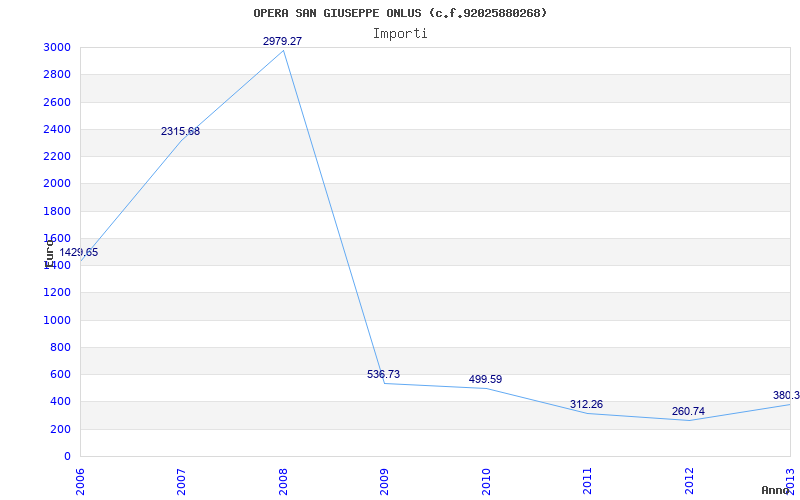This screenshot has height=500, width=800.
Task: Select the 499.59 data label
Action: [x=485, y=380]
